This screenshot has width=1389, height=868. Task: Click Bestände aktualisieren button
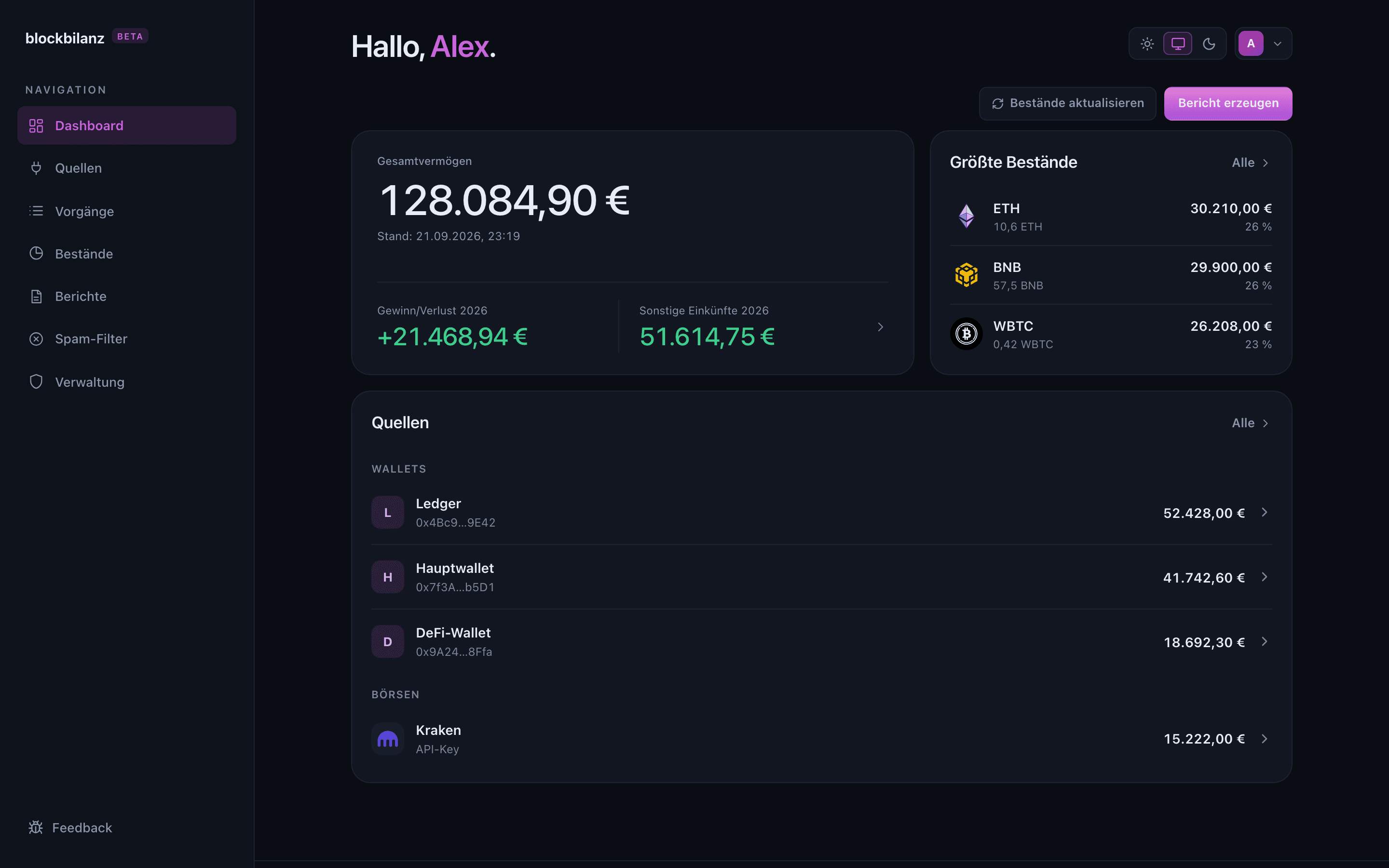click(x=1067, y=103)
